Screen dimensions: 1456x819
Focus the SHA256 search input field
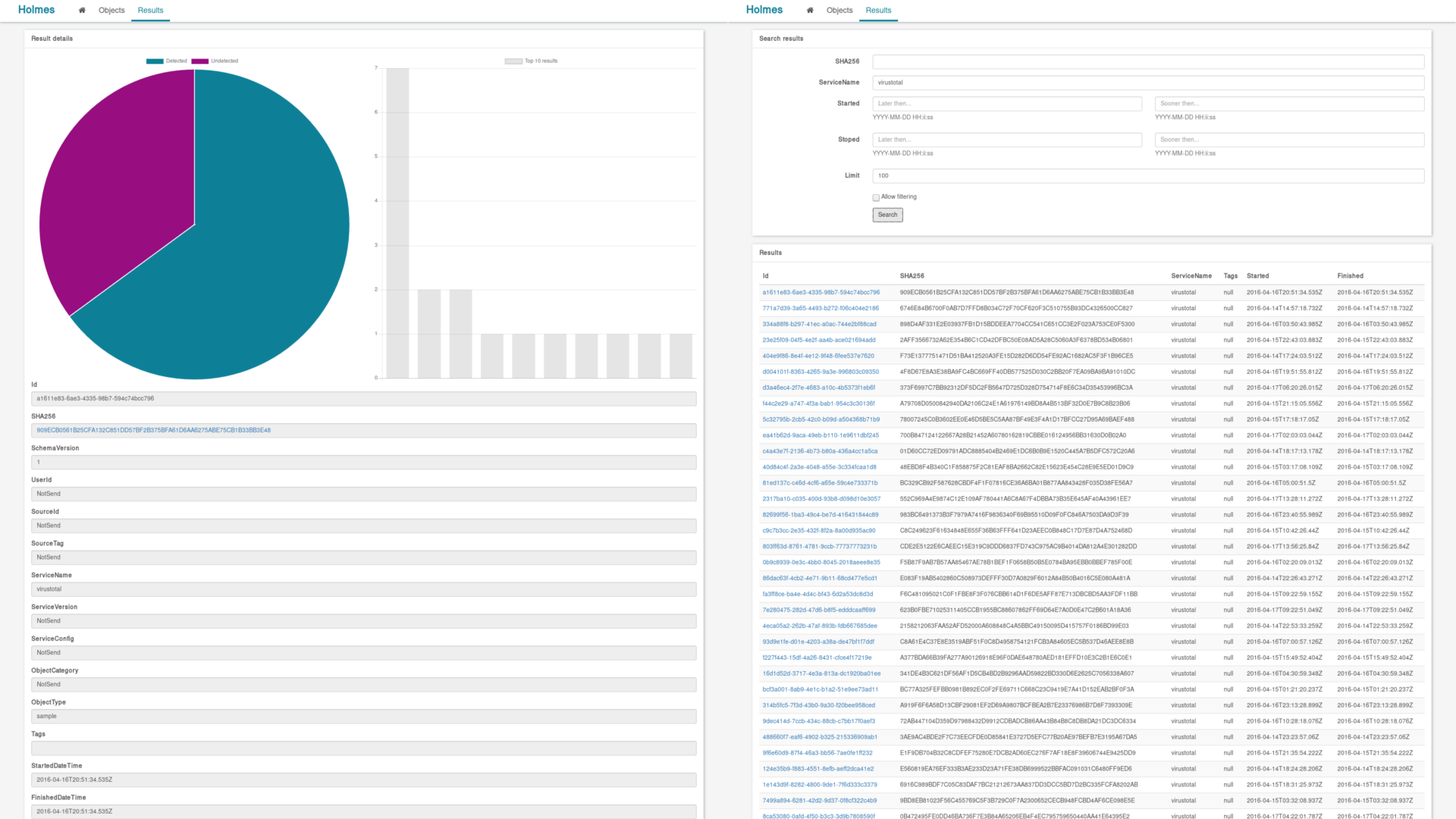point(1147,62)
